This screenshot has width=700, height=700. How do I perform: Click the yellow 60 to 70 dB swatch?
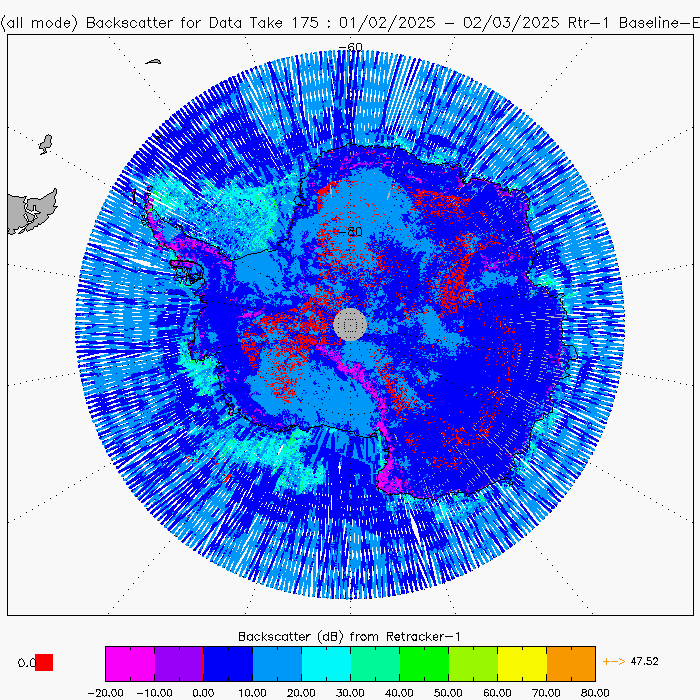point(523,663)
